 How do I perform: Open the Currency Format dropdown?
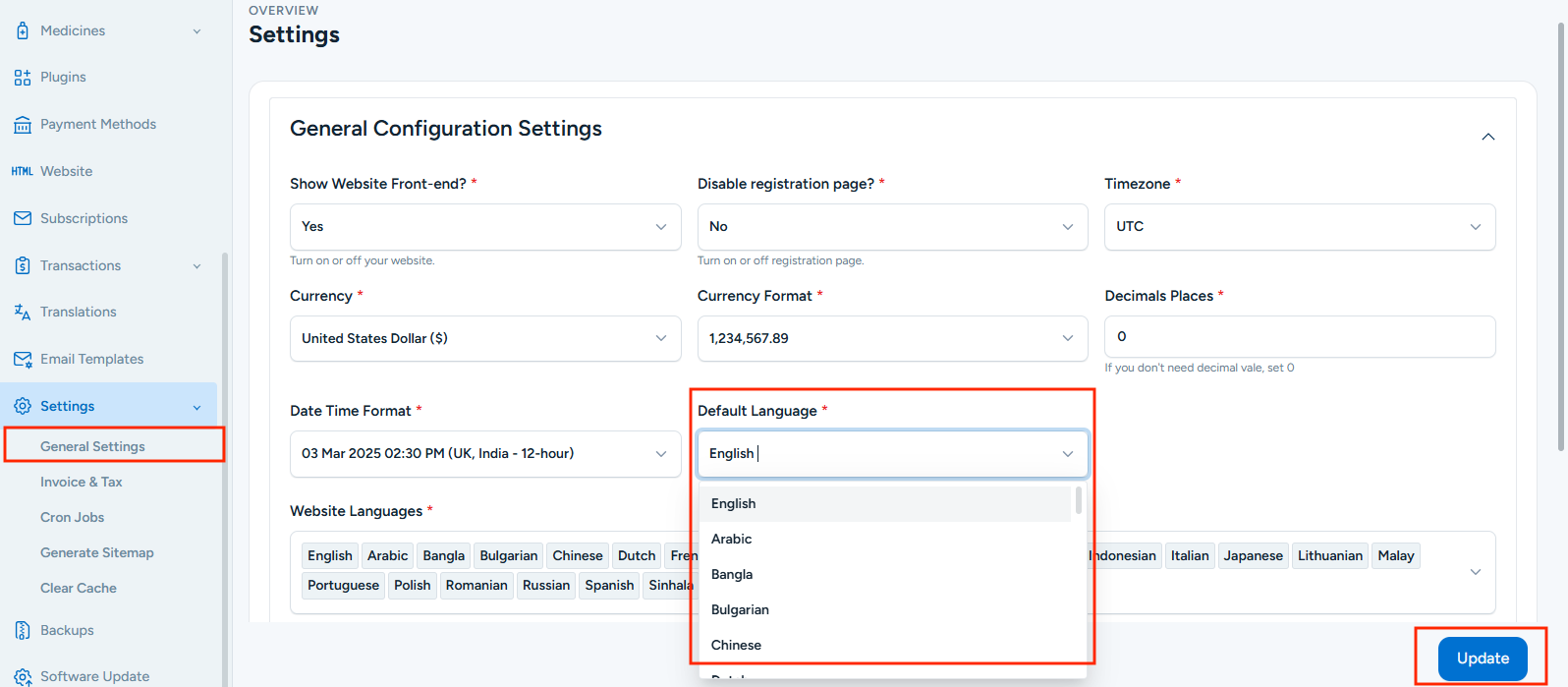pos(891,338)
